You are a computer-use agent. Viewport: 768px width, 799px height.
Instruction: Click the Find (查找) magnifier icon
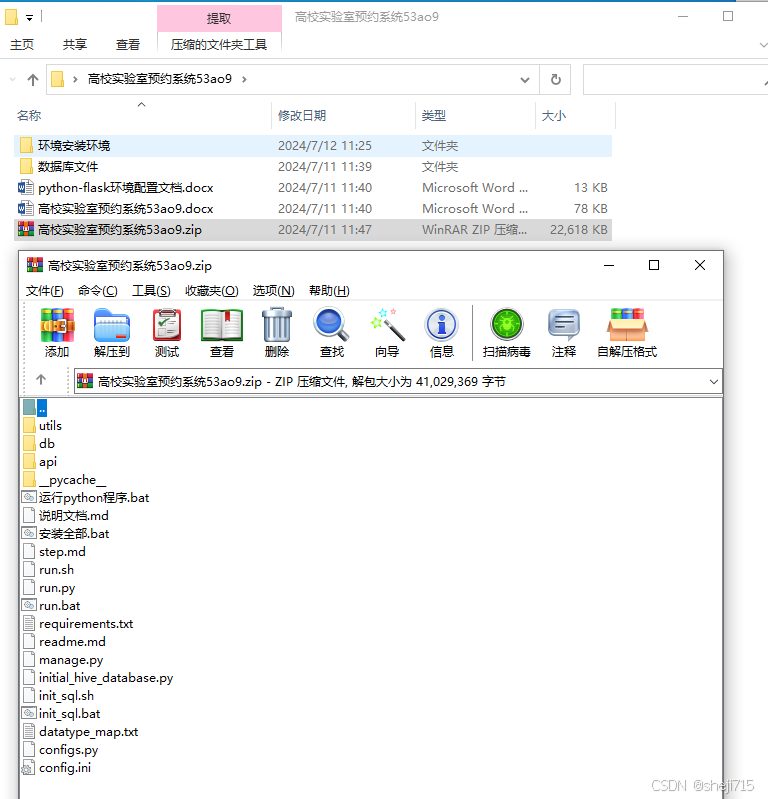(331, 325)
